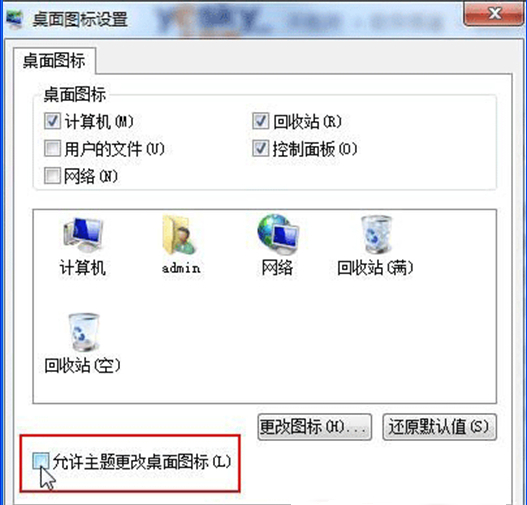Enable the 网络(N) checkbox
This screenshot has height=505, width=527.
coord(52,176)
